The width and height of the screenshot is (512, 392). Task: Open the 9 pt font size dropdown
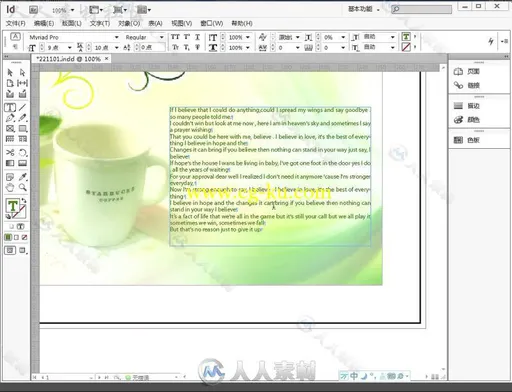coord(70,48)
